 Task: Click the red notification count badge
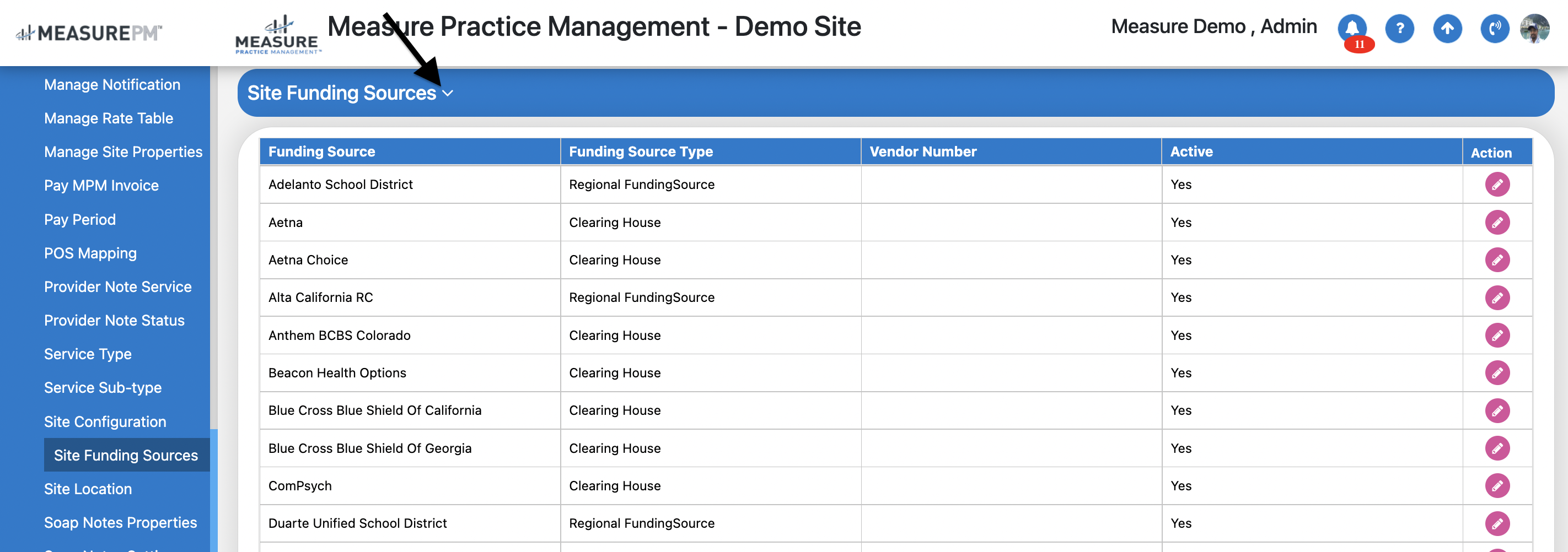1359,45
